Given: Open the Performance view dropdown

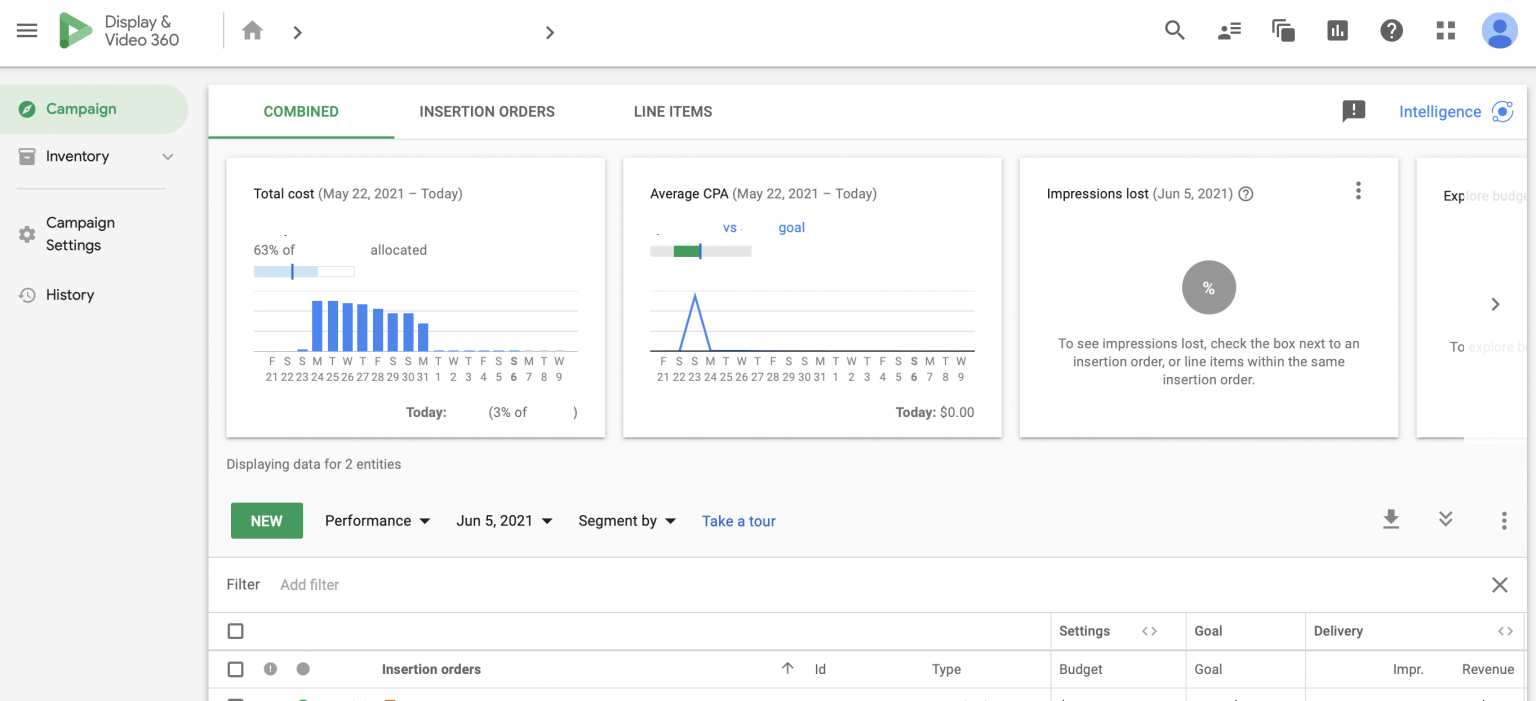Looking at the screenshot, I should coord(377,520).
